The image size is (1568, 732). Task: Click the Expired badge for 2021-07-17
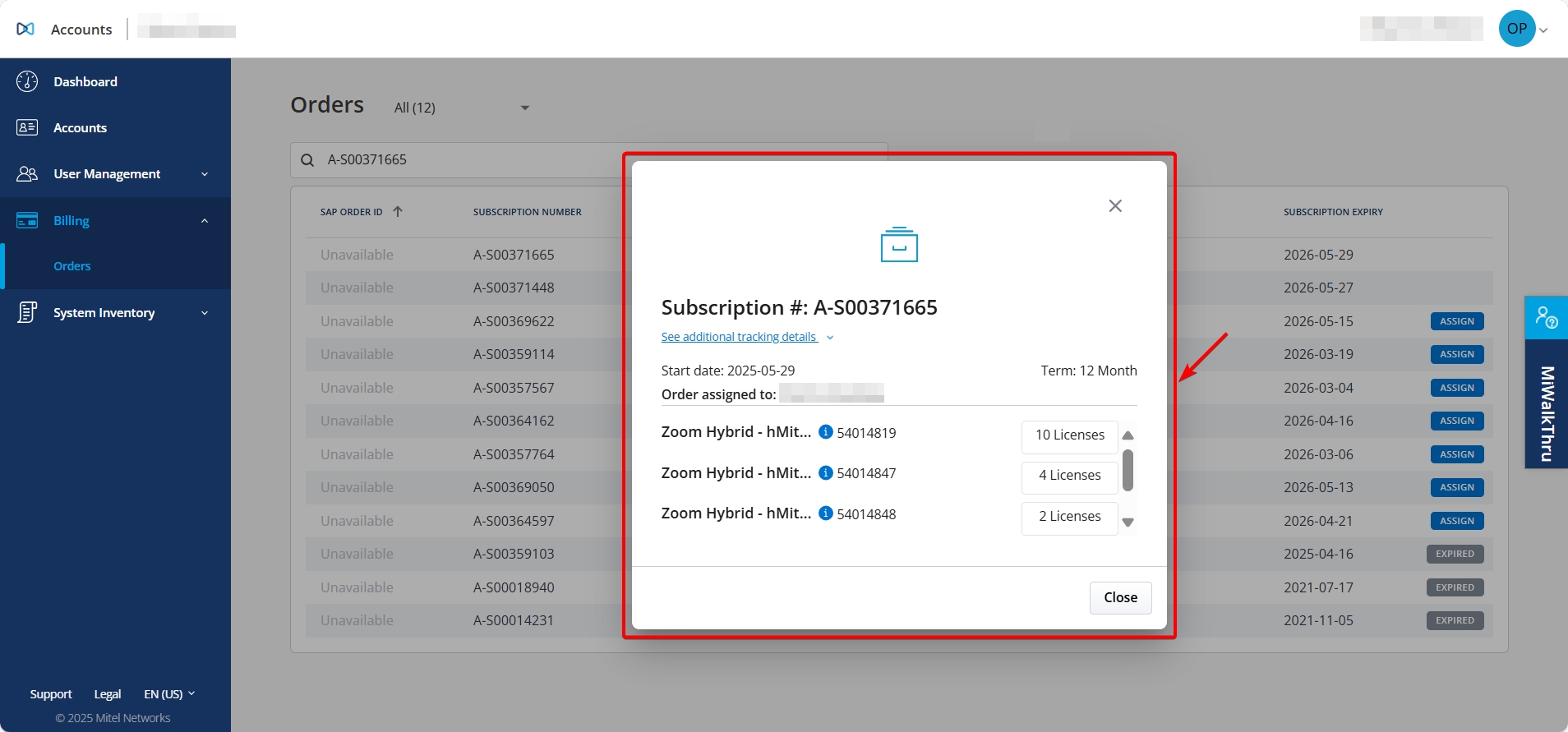point(1455,587)
